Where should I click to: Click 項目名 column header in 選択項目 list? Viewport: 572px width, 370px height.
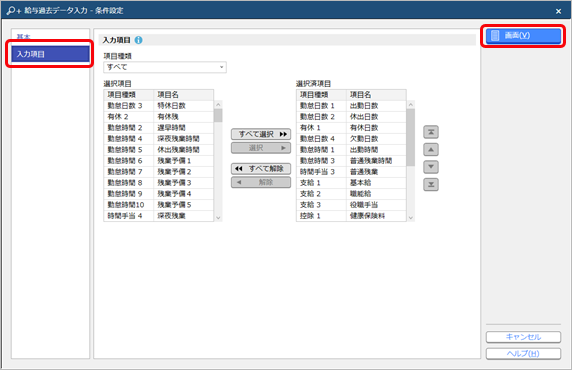[x=183, y=95]
